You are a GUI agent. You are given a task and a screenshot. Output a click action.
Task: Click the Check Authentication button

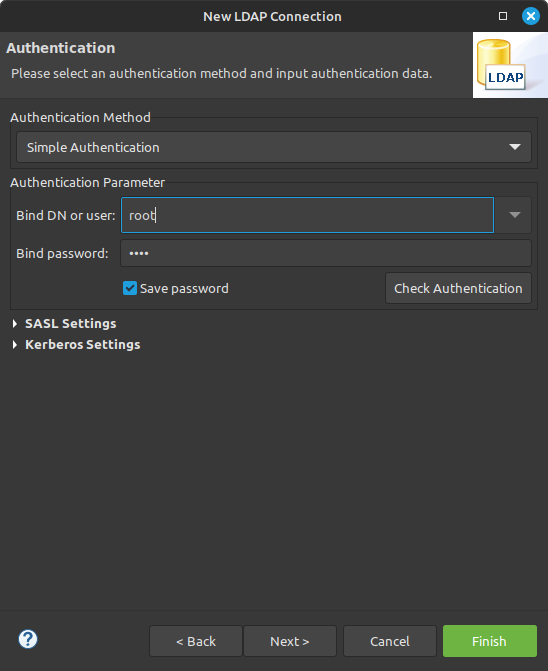pyautogui.click(x=458, y=288)
